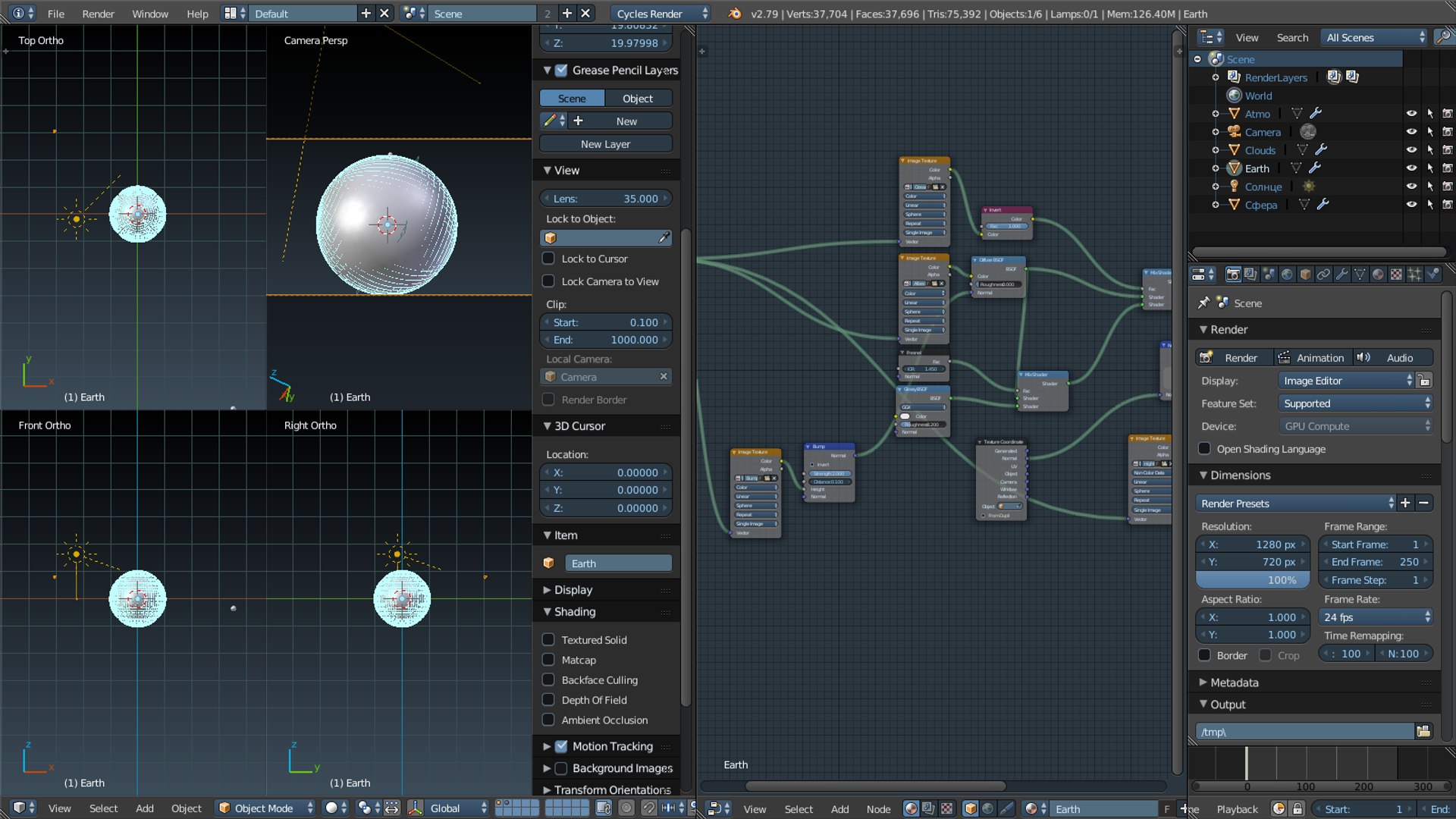This screenshot has width=1456, height=819.
Task: Open the Modifiers properties tab (wrench icon)
Action: pos(1341,275)
